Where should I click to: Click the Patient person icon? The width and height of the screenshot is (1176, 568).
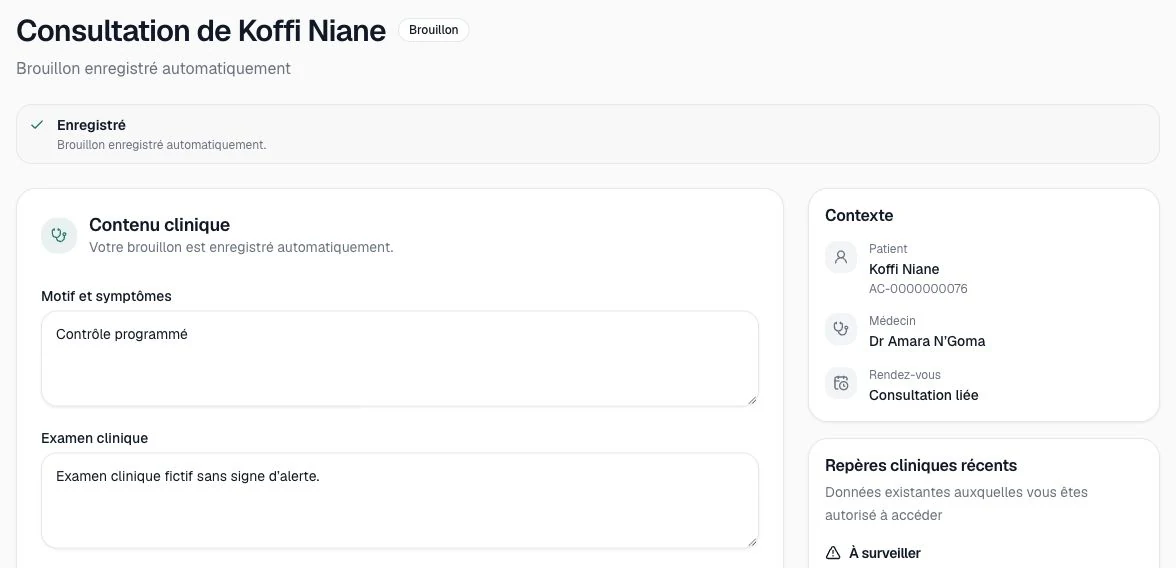pos(841,257)
